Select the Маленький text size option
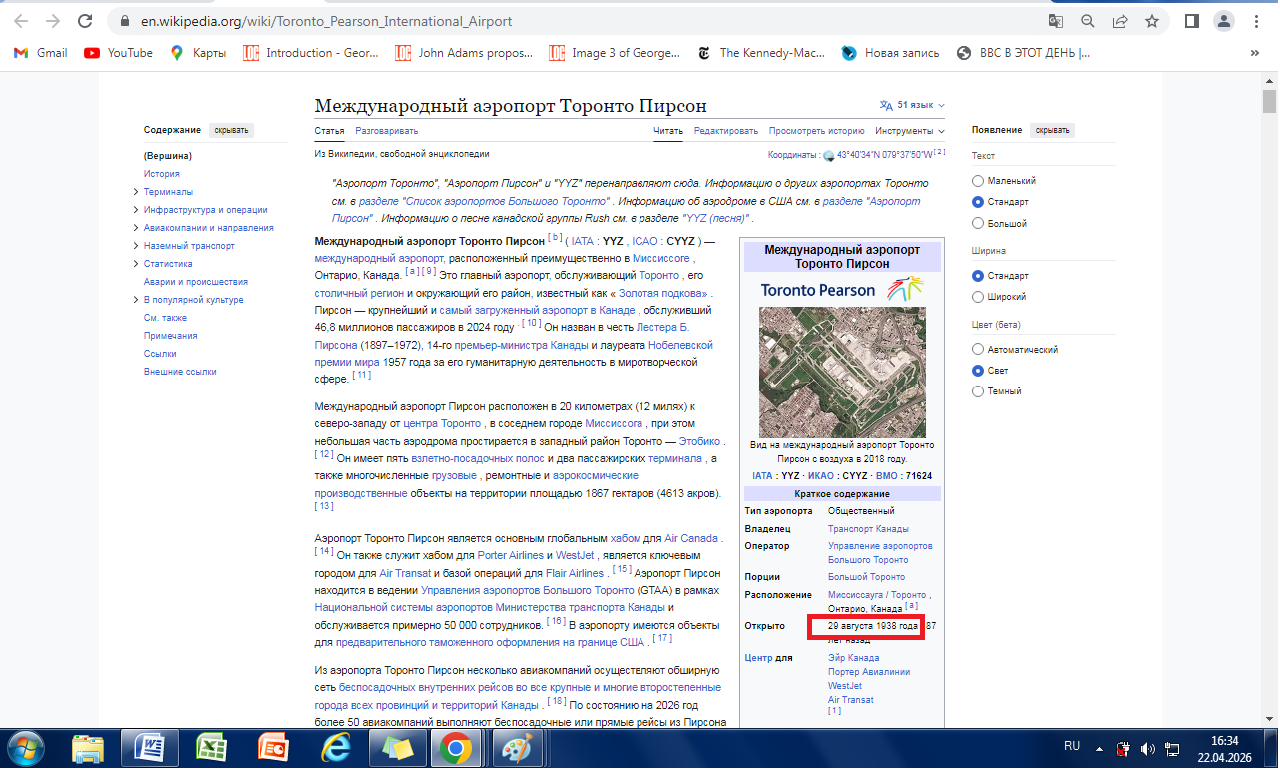Screen dimensions: 1280x774 pos(978,181)
